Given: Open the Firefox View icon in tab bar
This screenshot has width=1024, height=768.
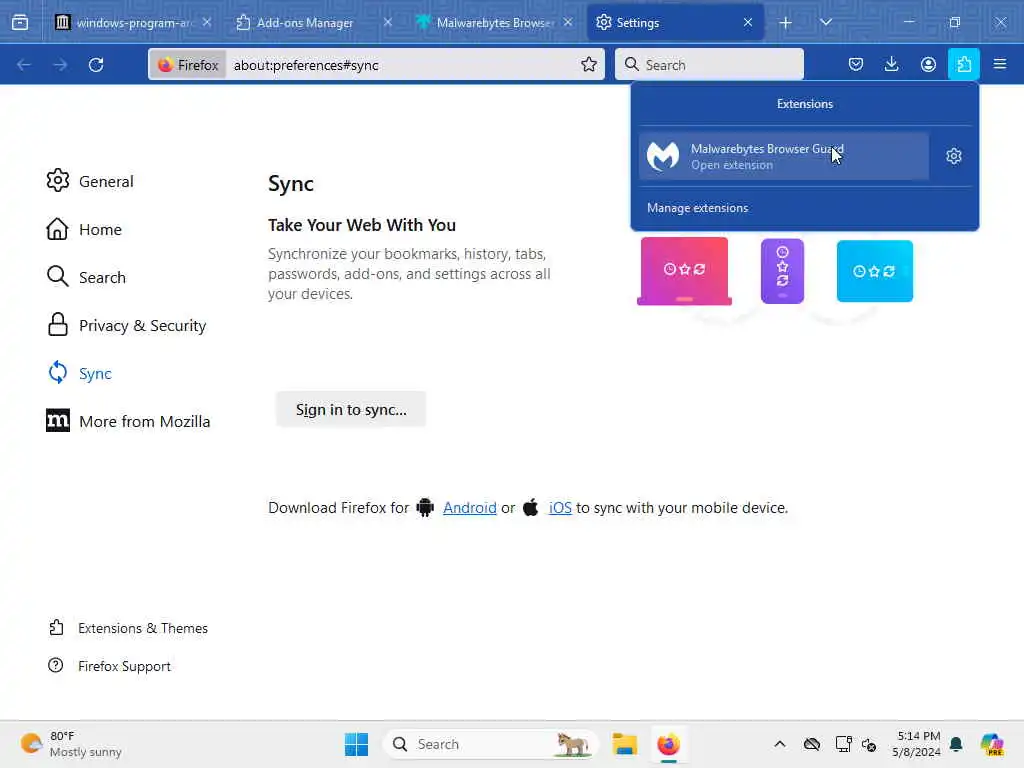Looking at the screenshot, I should (20, 23).
